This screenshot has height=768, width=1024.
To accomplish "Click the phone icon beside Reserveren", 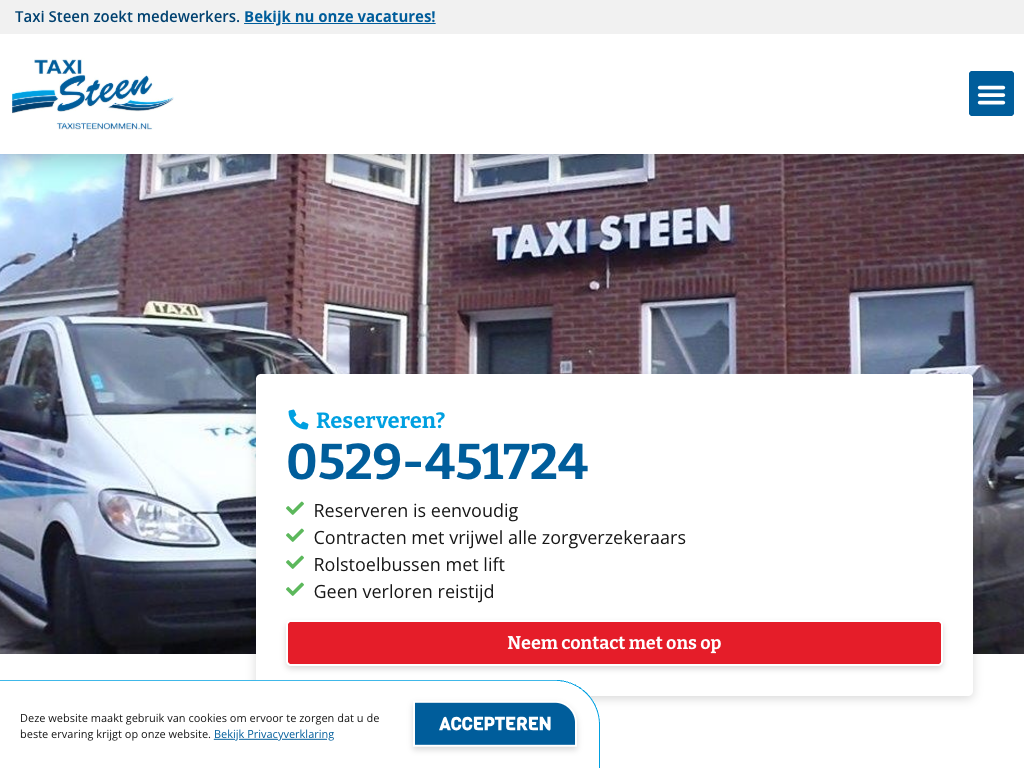I will (x=298, y=419).
